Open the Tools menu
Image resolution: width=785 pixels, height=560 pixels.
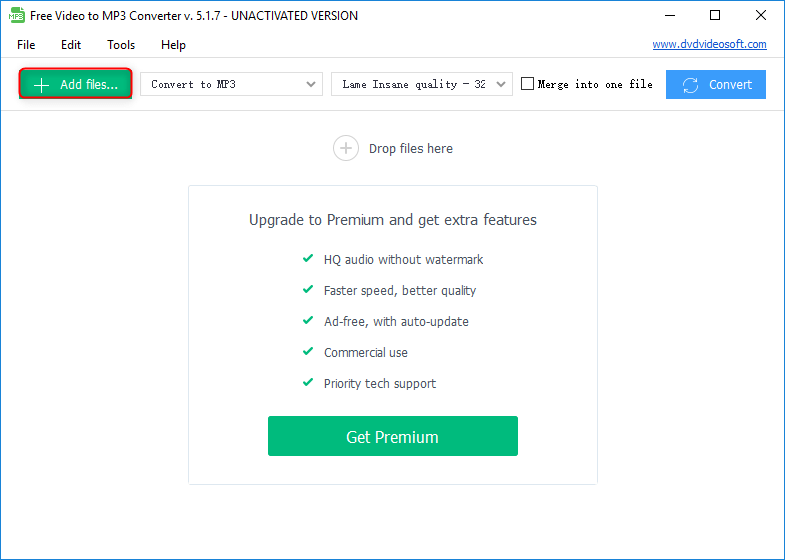click(121, 45)
